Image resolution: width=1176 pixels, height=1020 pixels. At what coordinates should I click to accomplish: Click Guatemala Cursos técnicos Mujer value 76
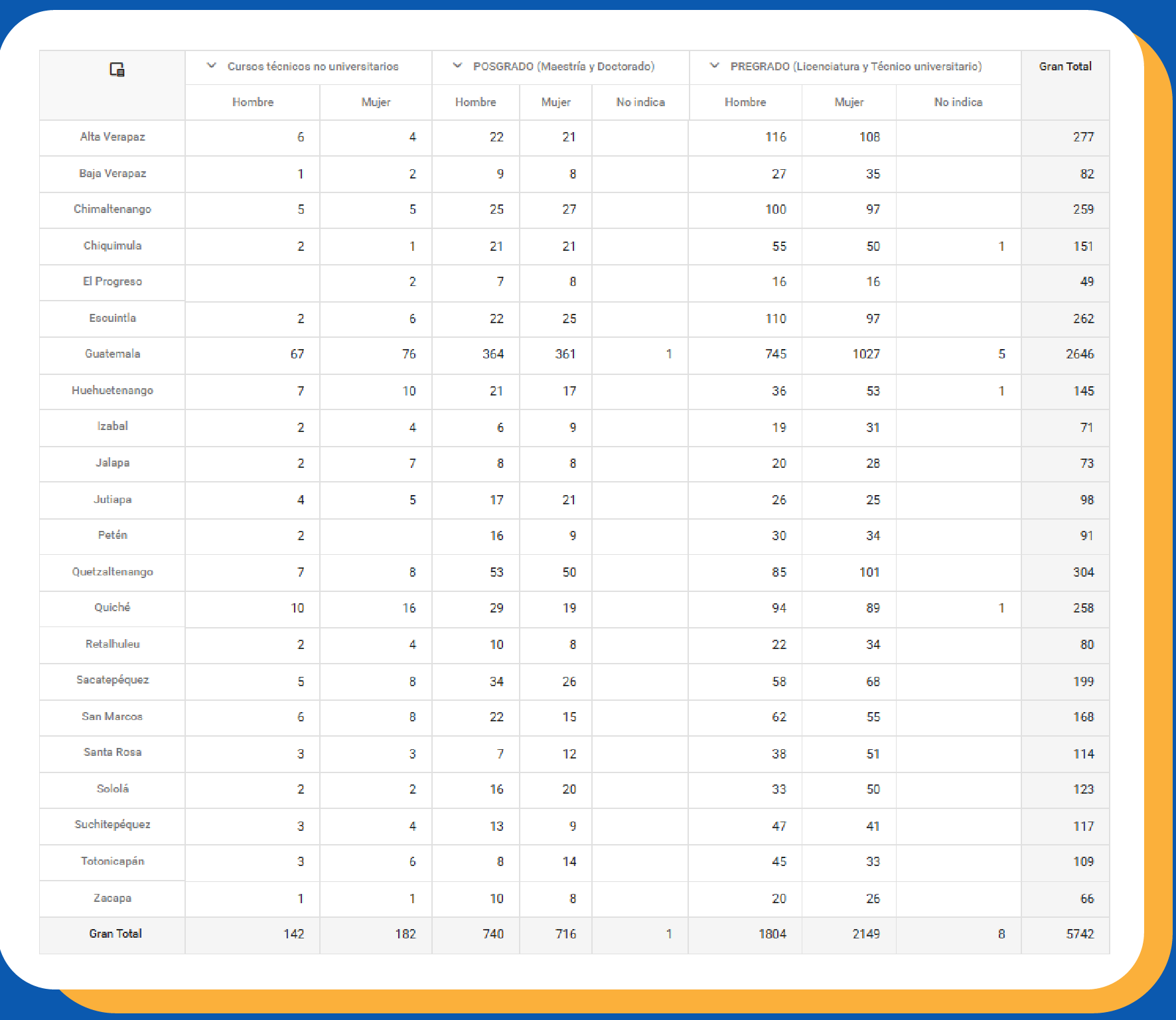click(409, 354)
